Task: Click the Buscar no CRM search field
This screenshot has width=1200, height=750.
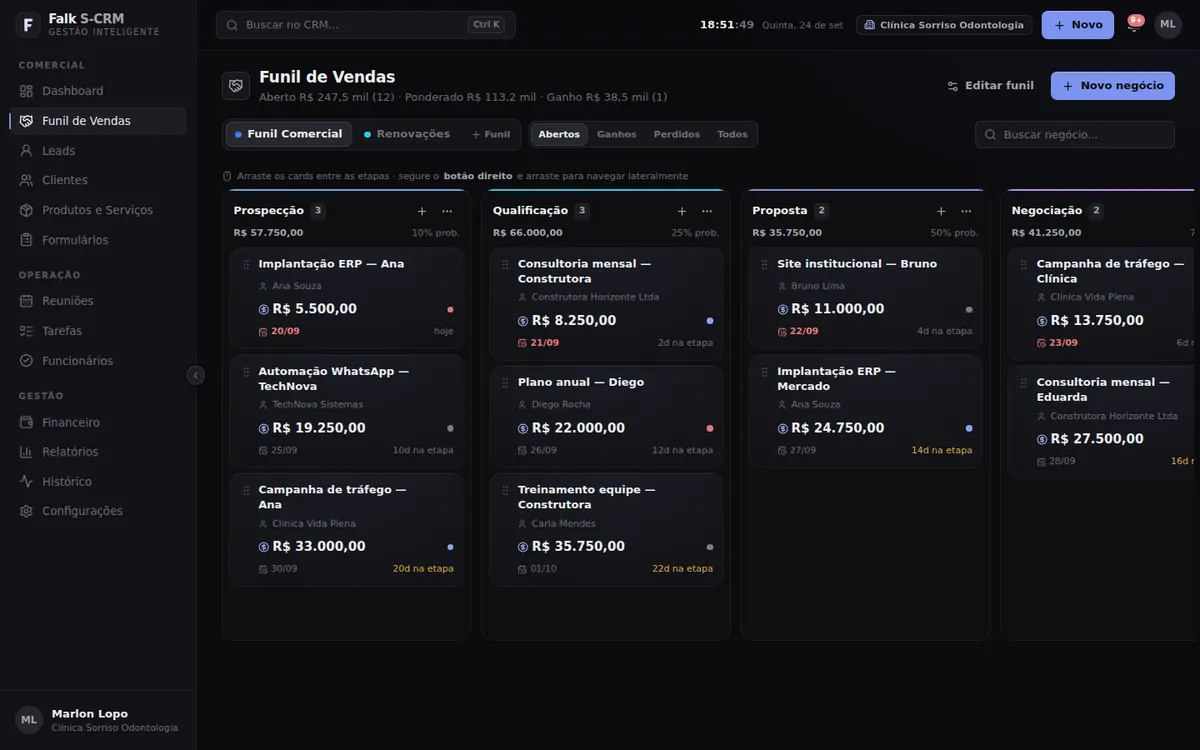Action: point(366,25)
